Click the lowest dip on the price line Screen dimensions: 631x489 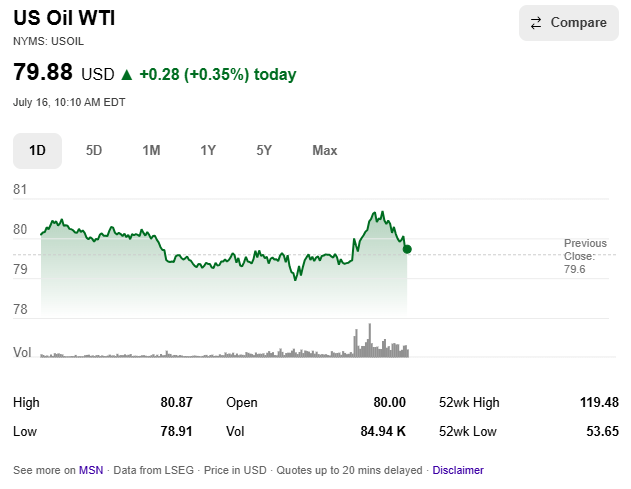click(295, 279)
